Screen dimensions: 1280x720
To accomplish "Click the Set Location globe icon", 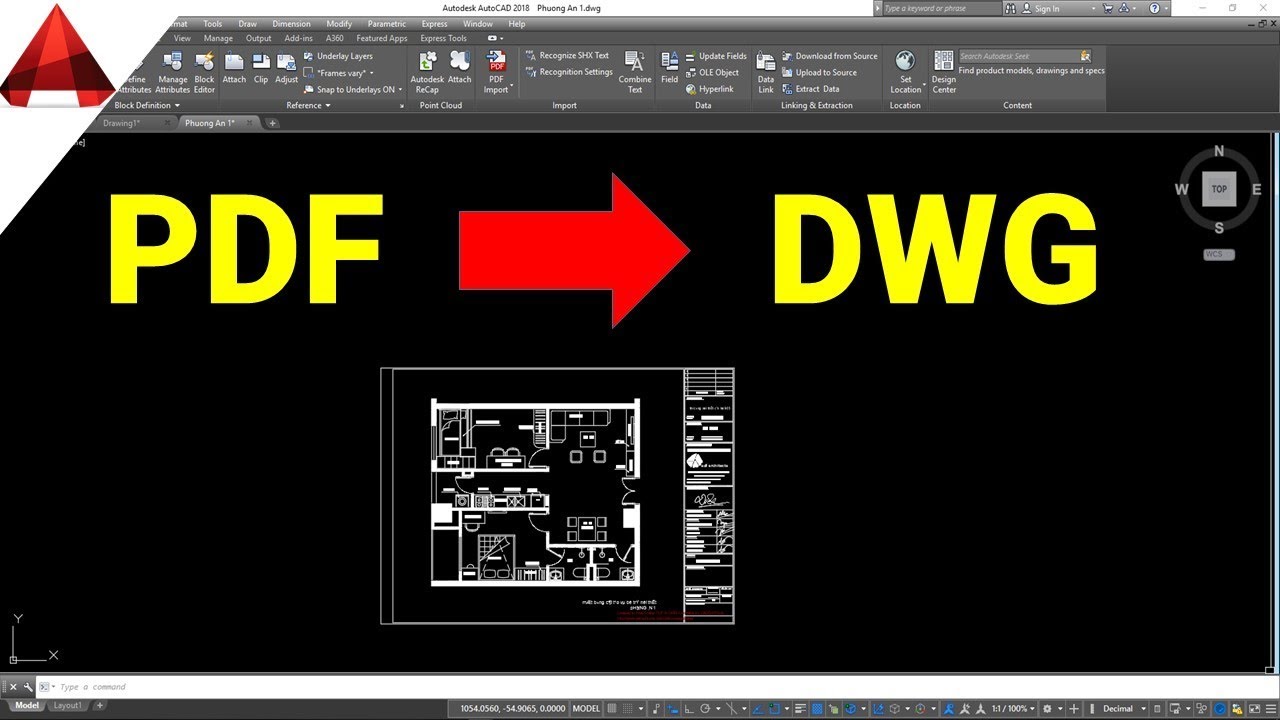I will click(x=905, y=62).
